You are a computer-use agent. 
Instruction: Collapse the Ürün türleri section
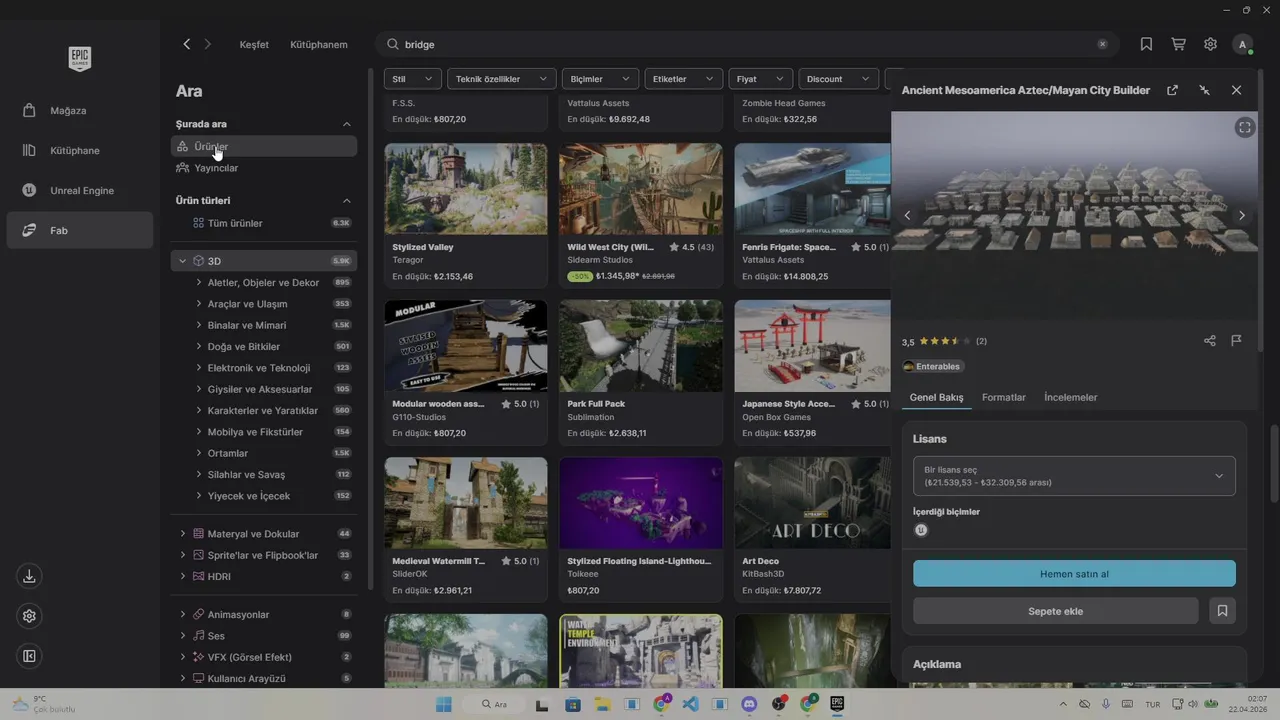pyautogui.click(x=347, y=201)
